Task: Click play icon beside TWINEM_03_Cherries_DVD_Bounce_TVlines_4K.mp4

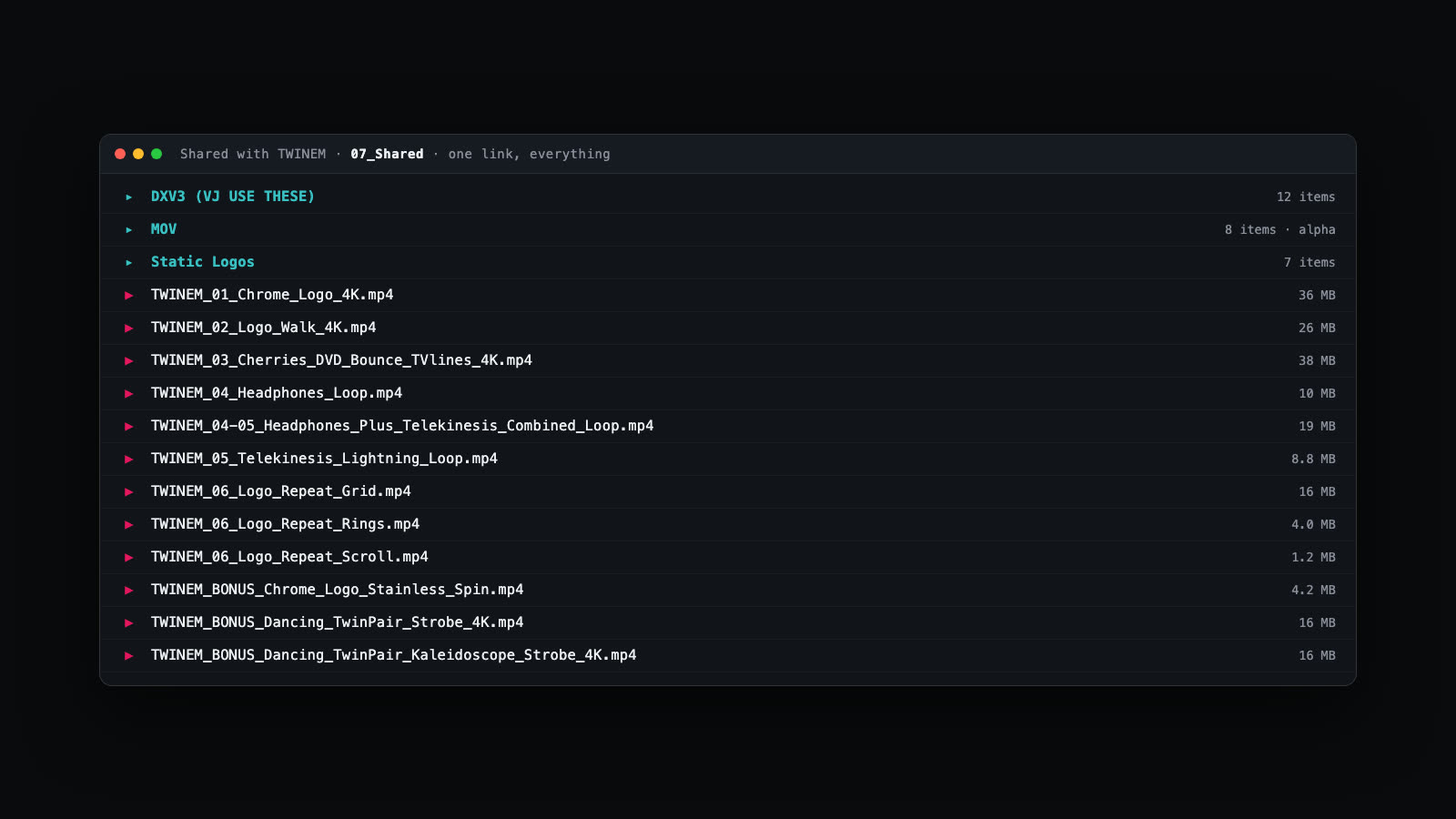Action: [x=129, y=360]
